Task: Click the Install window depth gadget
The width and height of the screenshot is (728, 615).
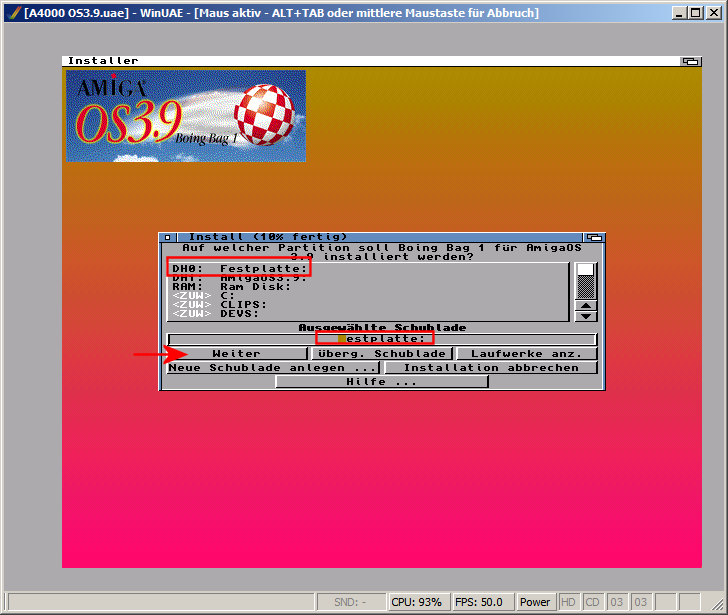Action: click(x=594, y=237)
